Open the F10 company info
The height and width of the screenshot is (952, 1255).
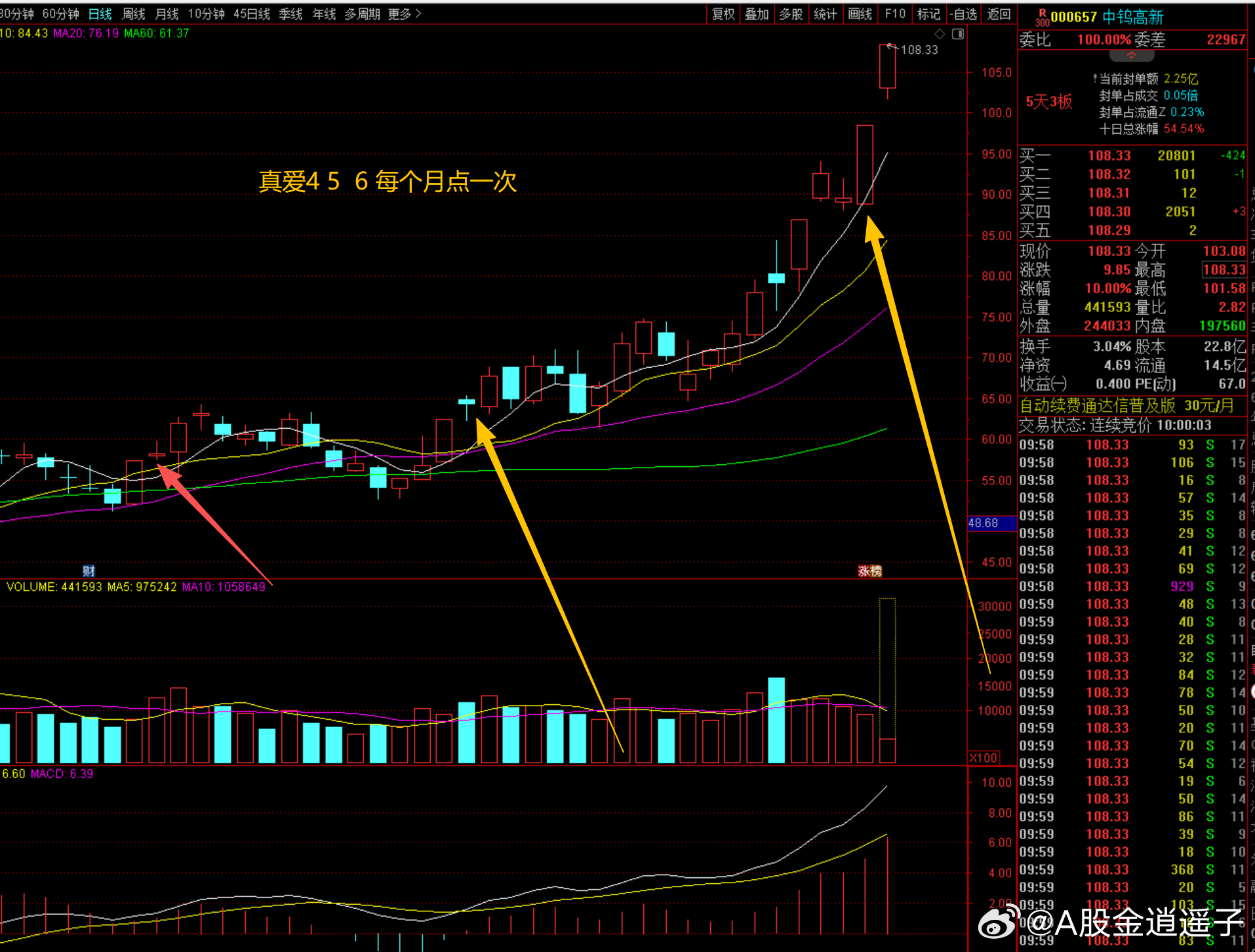(x=894, y=14)
